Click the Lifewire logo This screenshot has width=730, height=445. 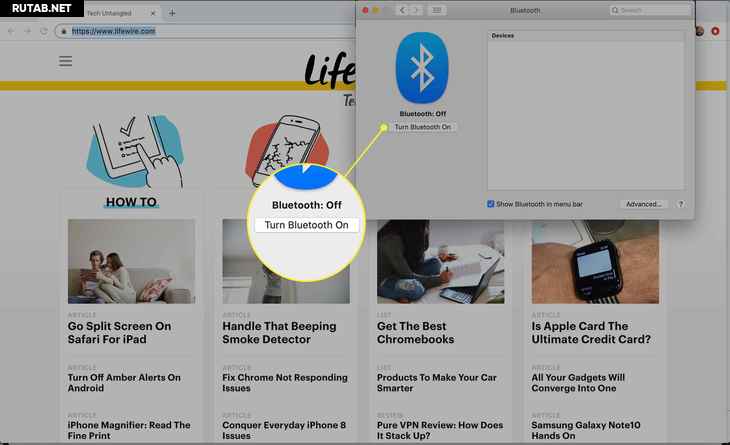pyautogui.click(x=330, y=70)
